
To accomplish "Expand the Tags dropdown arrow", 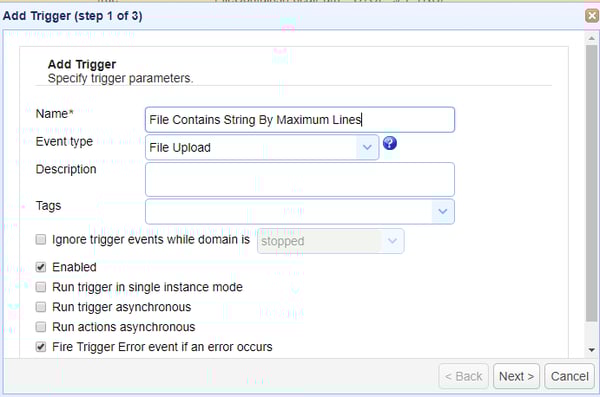I will pos(443,211).
